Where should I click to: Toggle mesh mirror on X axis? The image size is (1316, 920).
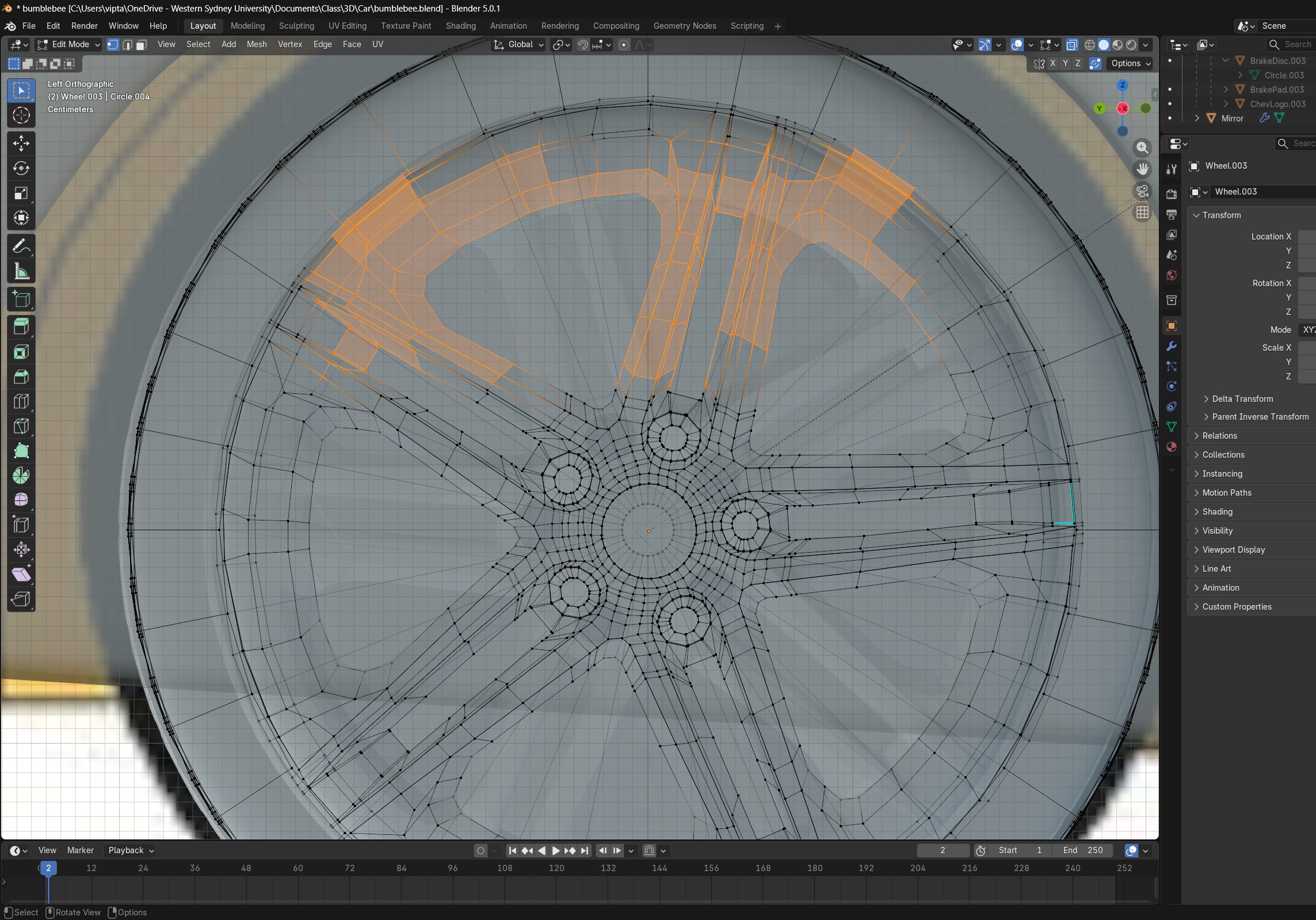click(x=1052, y=63)
